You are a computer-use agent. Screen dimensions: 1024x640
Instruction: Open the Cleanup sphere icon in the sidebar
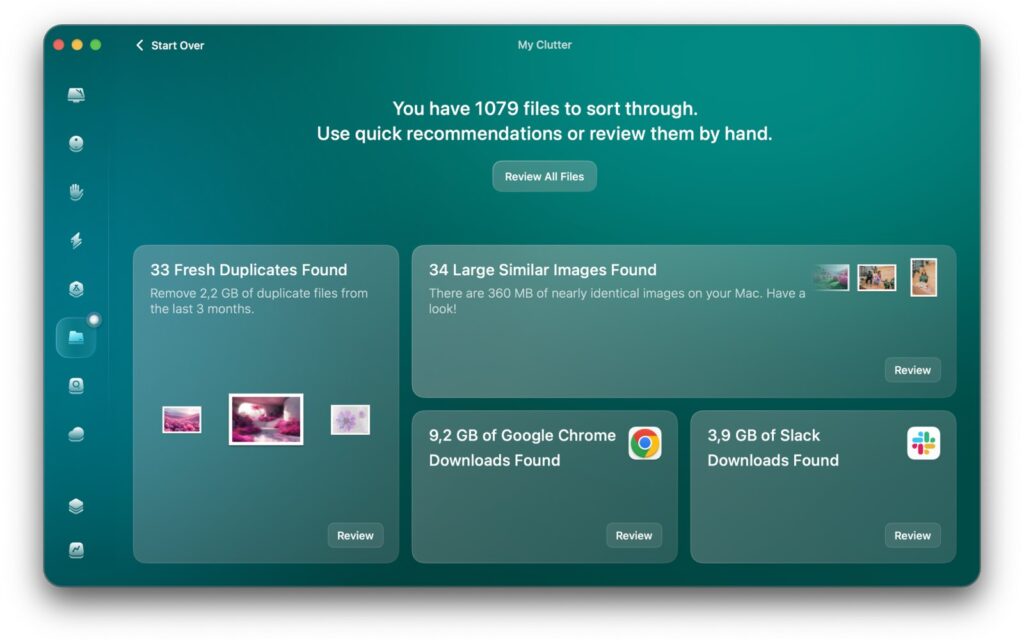pos(76,144)
